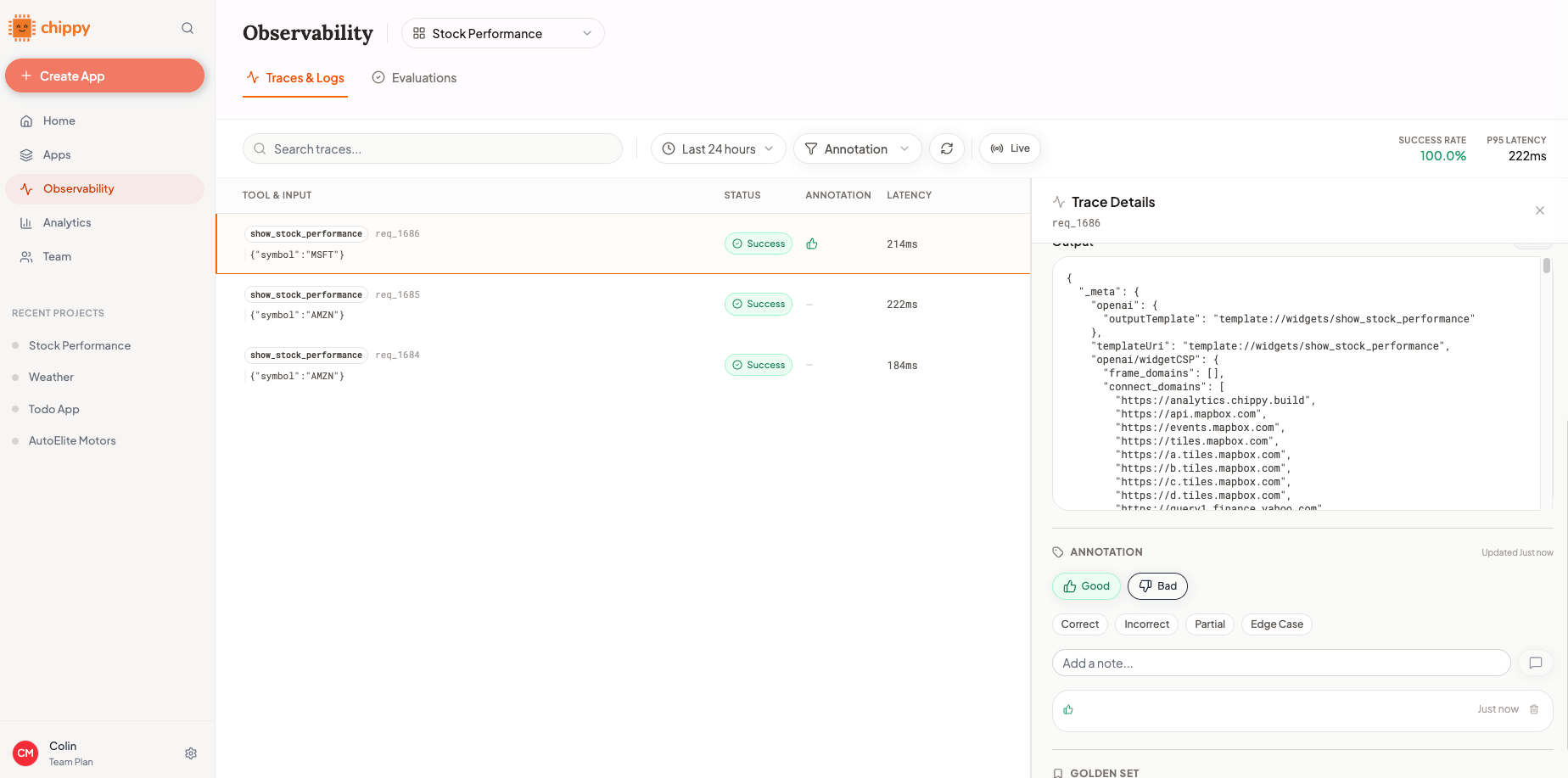The width and height of the screenshot is (1568, 778).
Task: Toggle Live streaming mode
Action: (1010, 148)
